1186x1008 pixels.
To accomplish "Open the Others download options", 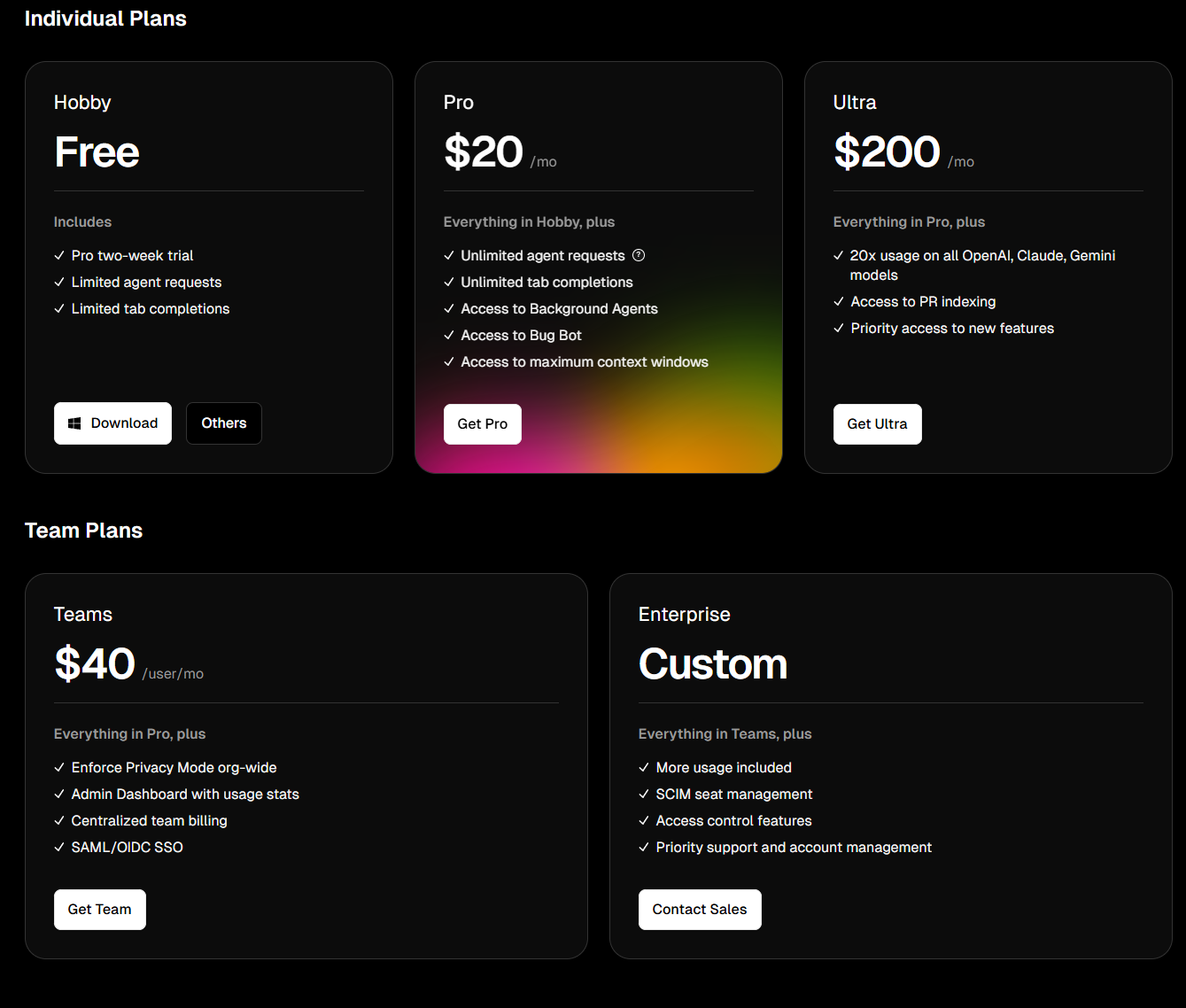I will [x=224, y=423].
